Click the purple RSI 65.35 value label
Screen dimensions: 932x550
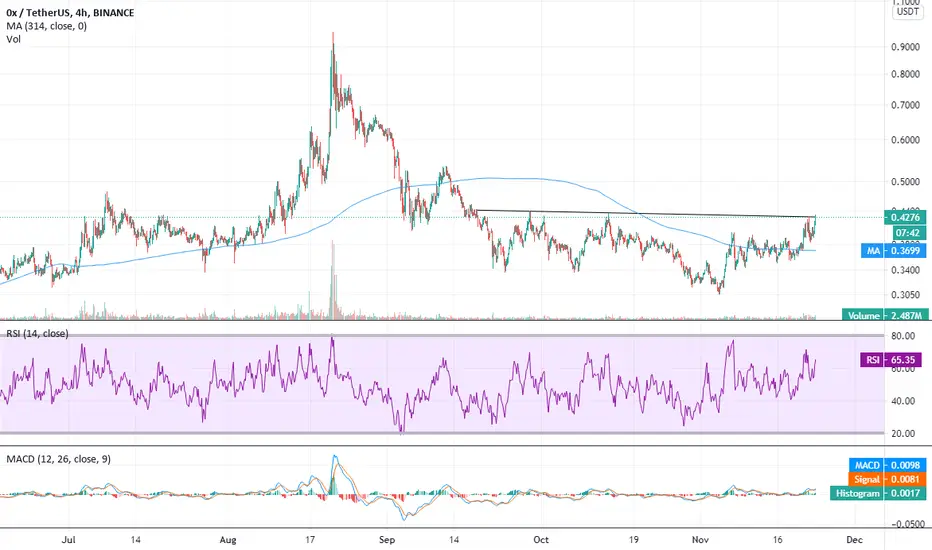tap(892, 360)
